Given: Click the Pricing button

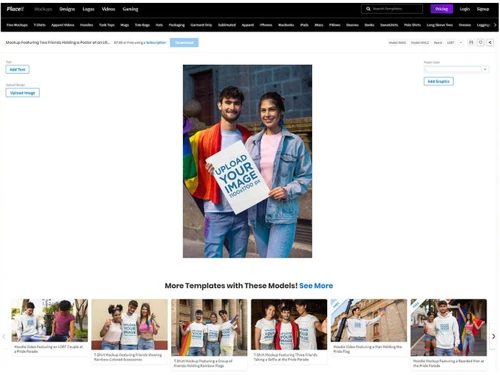Looking at the screenshot, I should point(441,9).
